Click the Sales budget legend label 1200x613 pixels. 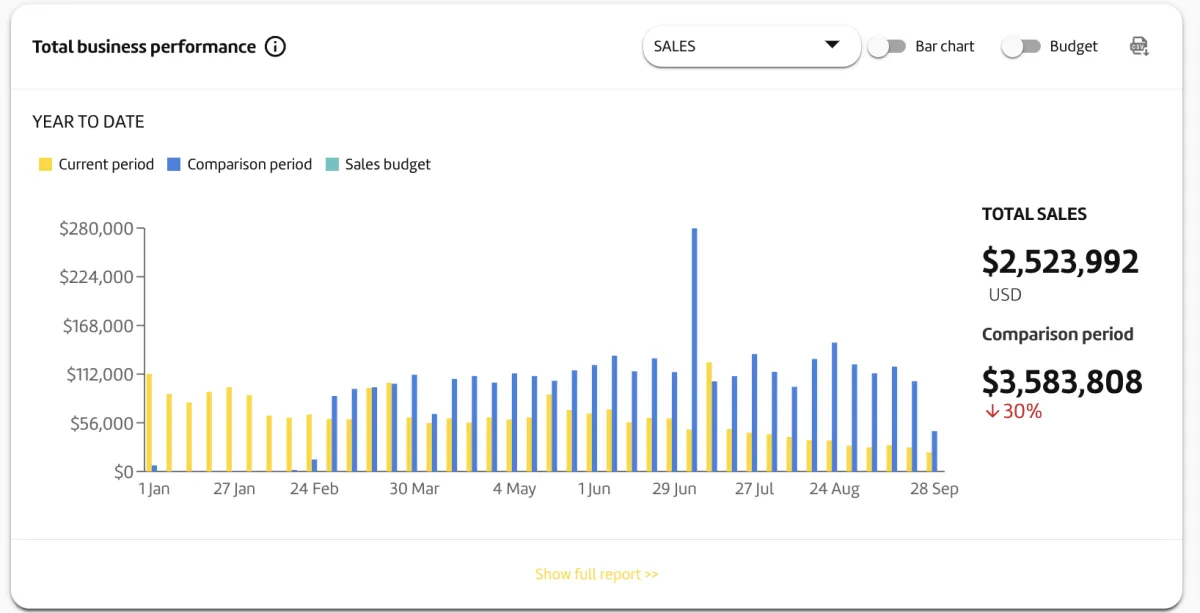tap(388, 164)
